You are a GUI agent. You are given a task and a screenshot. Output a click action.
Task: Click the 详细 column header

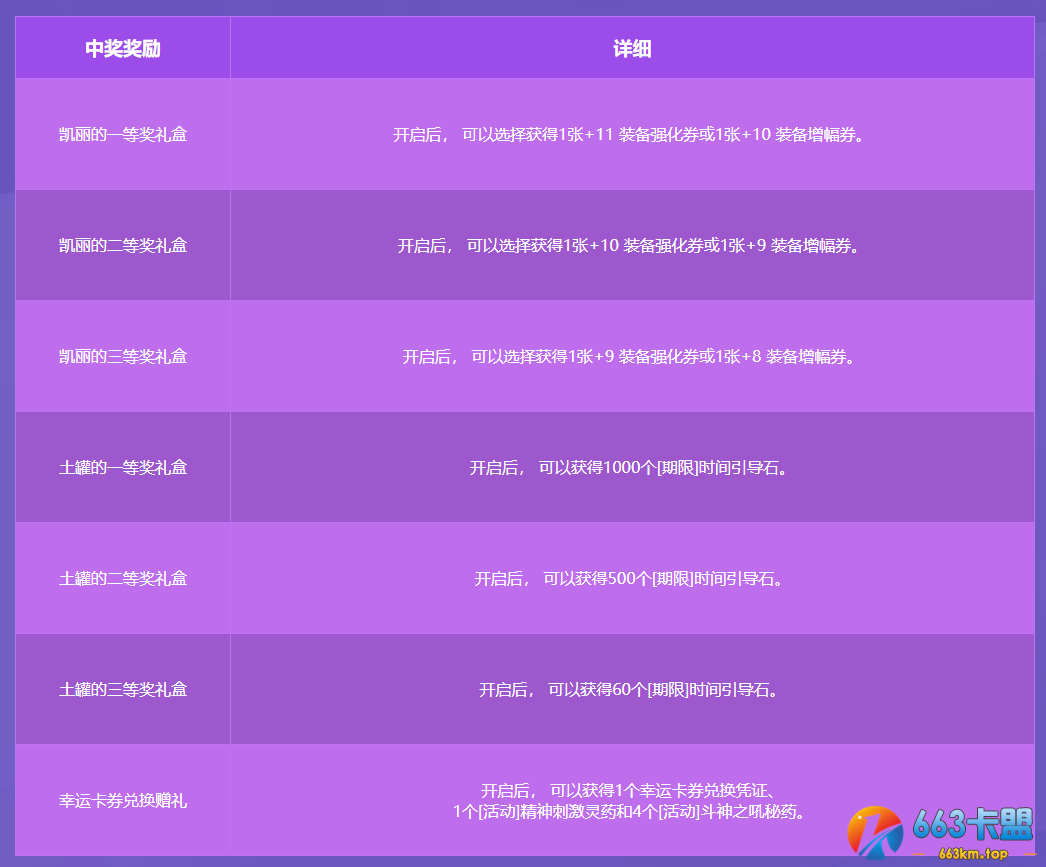[632, 48]
